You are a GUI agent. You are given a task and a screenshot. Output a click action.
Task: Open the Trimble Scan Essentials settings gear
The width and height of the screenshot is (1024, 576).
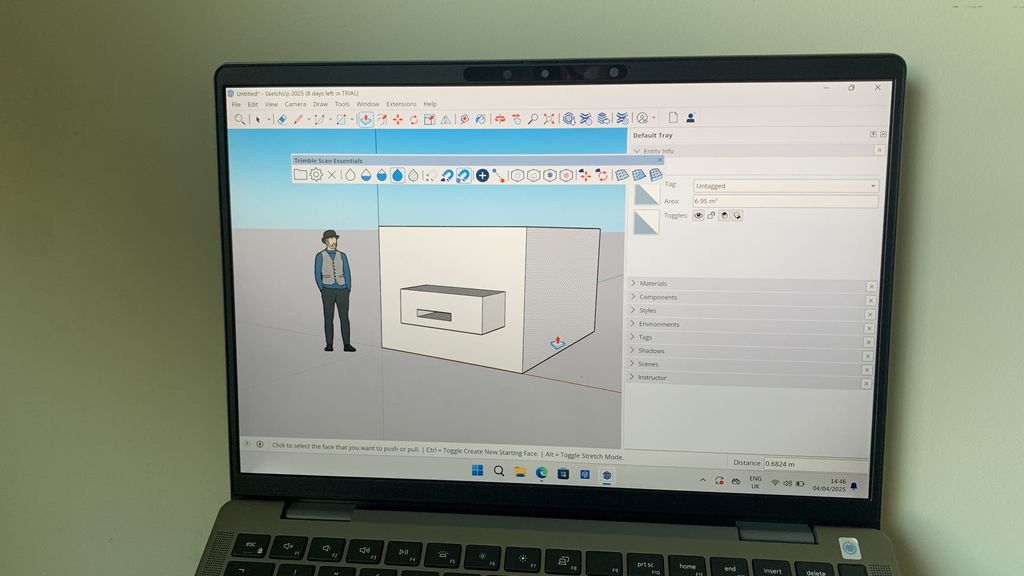tap(314, 176)
